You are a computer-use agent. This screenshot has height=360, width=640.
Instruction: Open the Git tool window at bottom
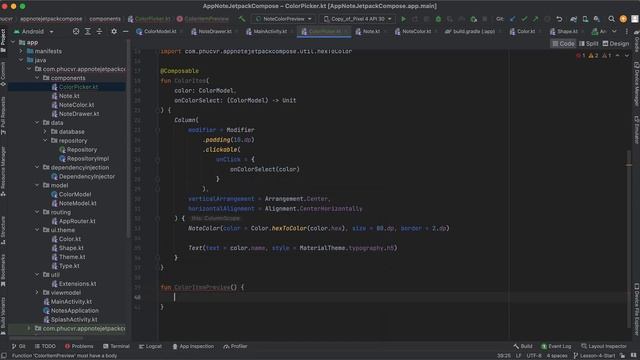[18, 346]
